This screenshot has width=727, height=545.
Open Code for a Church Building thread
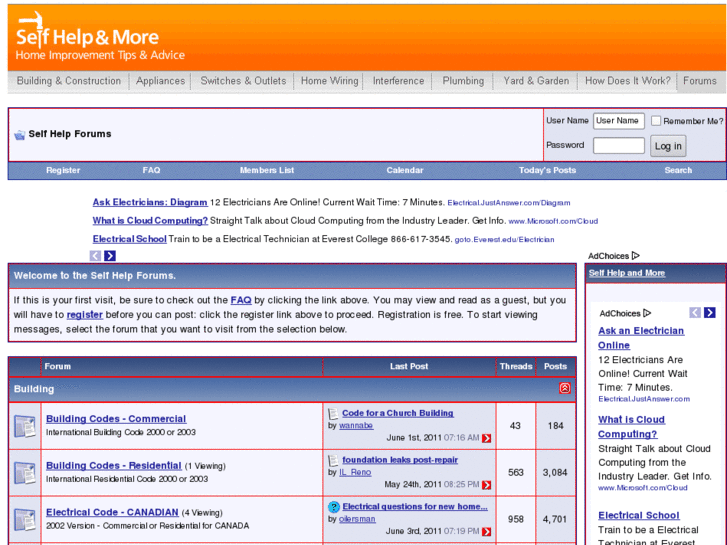398,413
